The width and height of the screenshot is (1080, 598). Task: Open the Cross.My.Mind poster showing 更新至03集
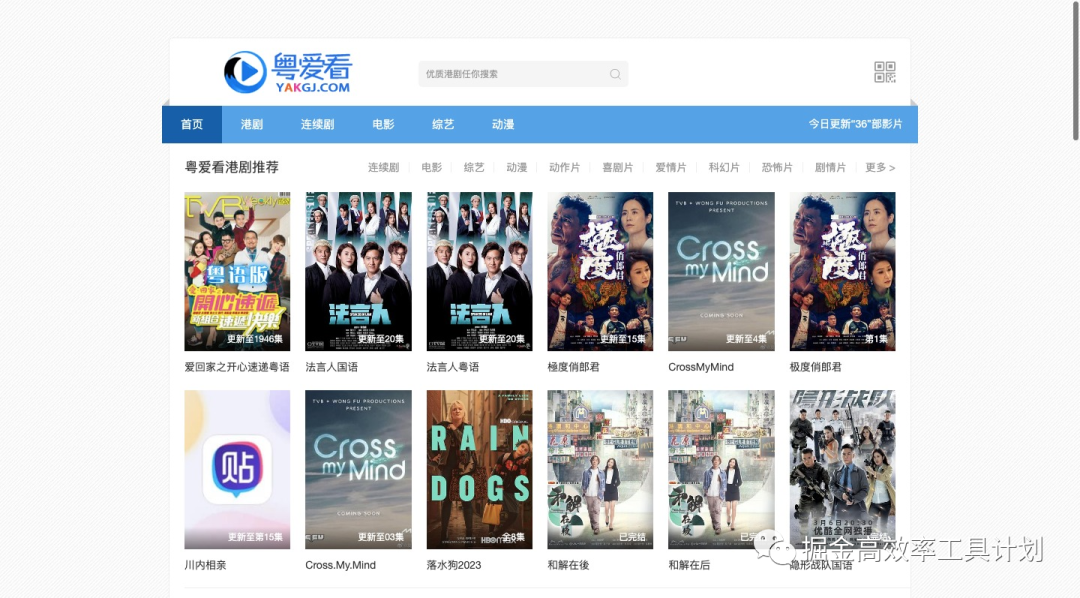coord(358,470)
